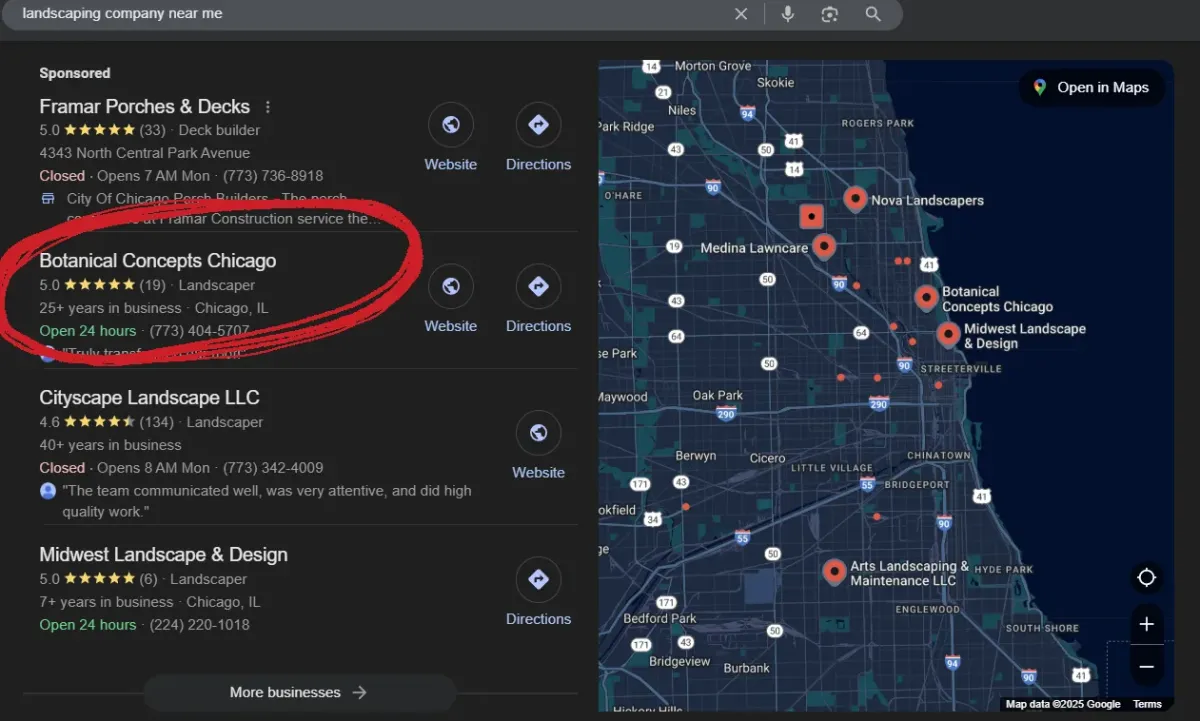Image resolution: width=1200 pixels, height=721 pixels.
Task: Click the magnifying glass search icon
Action: [873, 14]
